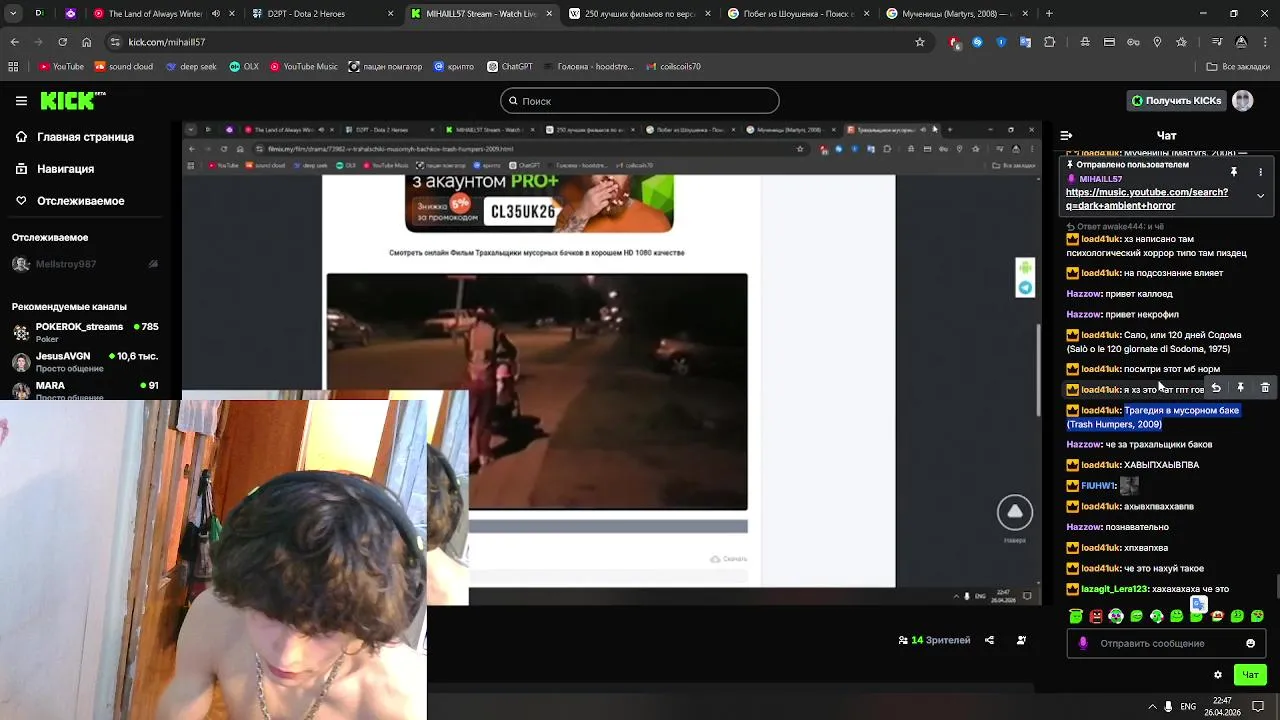
Task: Click username Hazzow saying привет каллоед
Action: click(x=1083, y=294)
